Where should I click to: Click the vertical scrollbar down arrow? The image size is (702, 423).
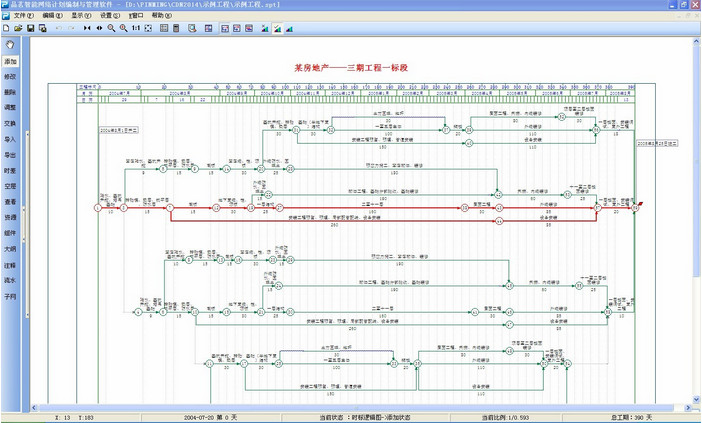click(696, 399)
